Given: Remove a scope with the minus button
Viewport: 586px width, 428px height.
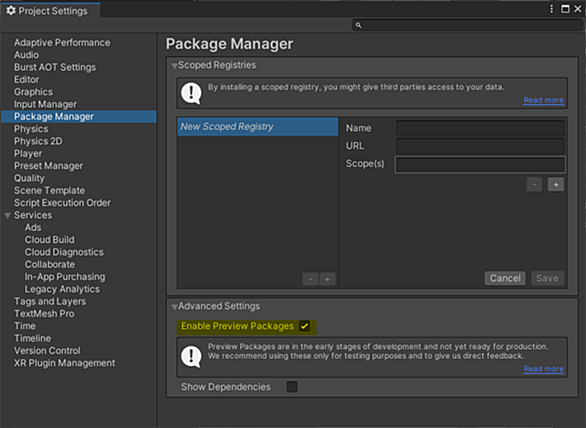Looking at the screenshot, I should pos(534,184).
